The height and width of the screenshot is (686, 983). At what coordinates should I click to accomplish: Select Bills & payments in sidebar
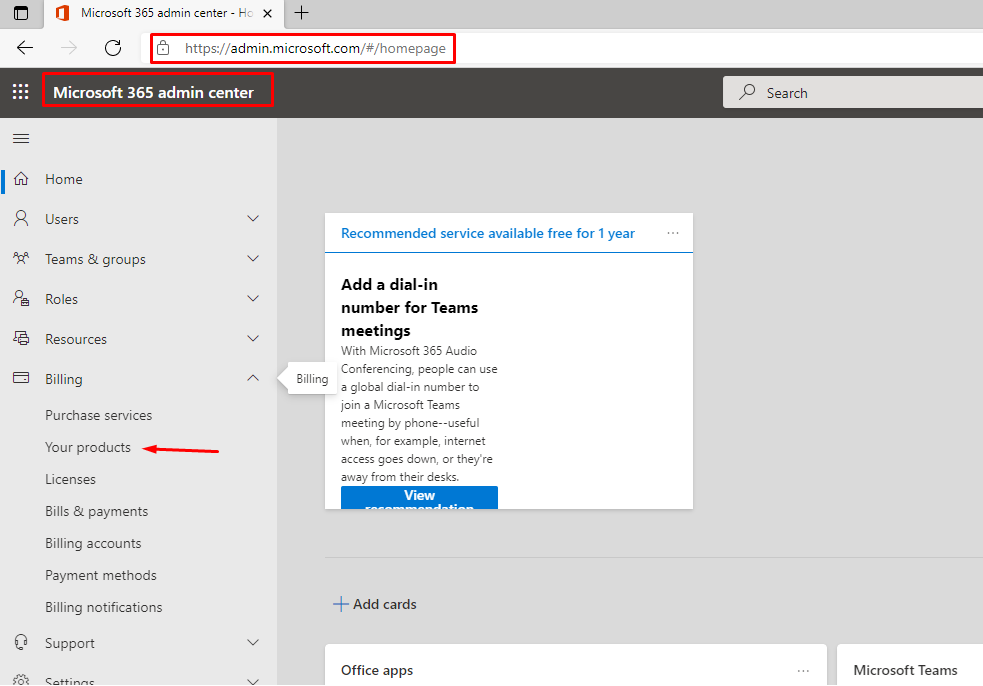(x=96, y=511)
